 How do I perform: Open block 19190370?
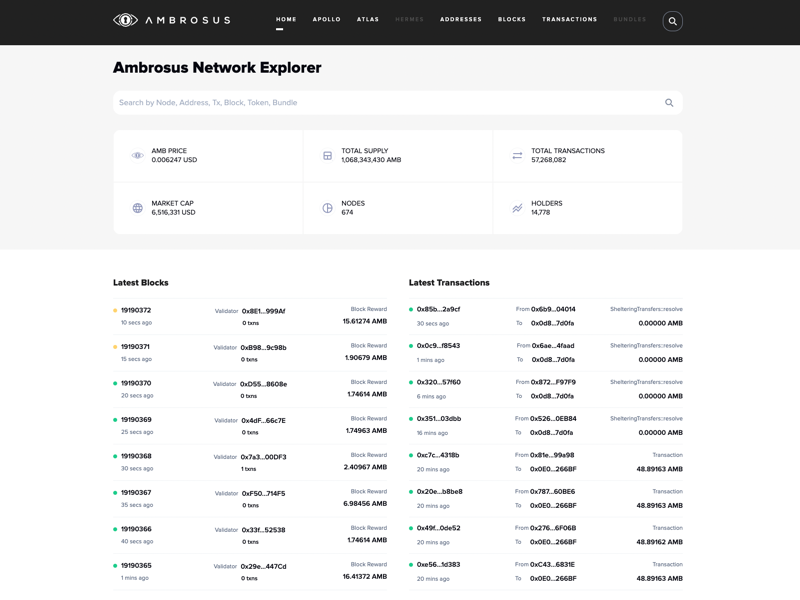point(136,383)
